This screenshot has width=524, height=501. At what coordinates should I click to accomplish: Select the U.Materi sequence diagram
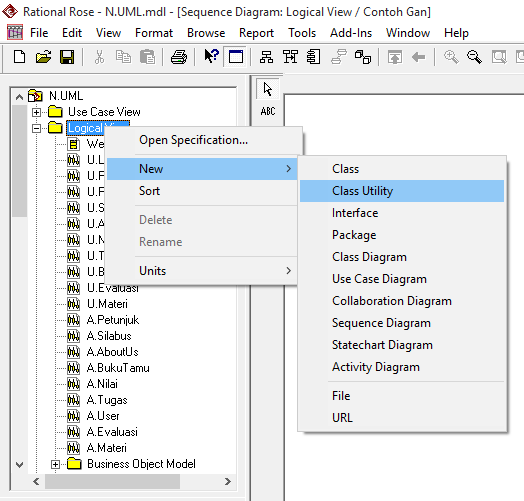tap(107, 304)
